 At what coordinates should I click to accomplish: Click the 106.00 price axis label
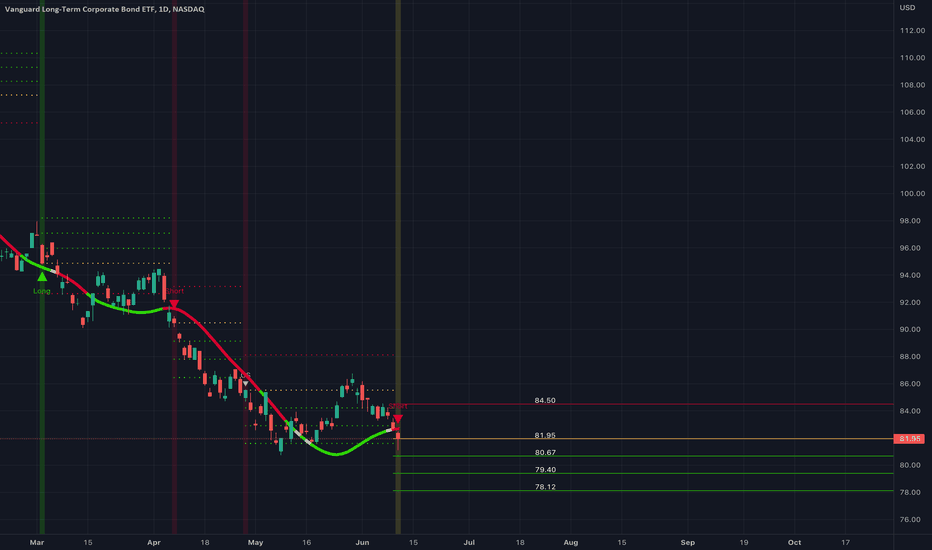pyautogui.click(x=912, y=112)
